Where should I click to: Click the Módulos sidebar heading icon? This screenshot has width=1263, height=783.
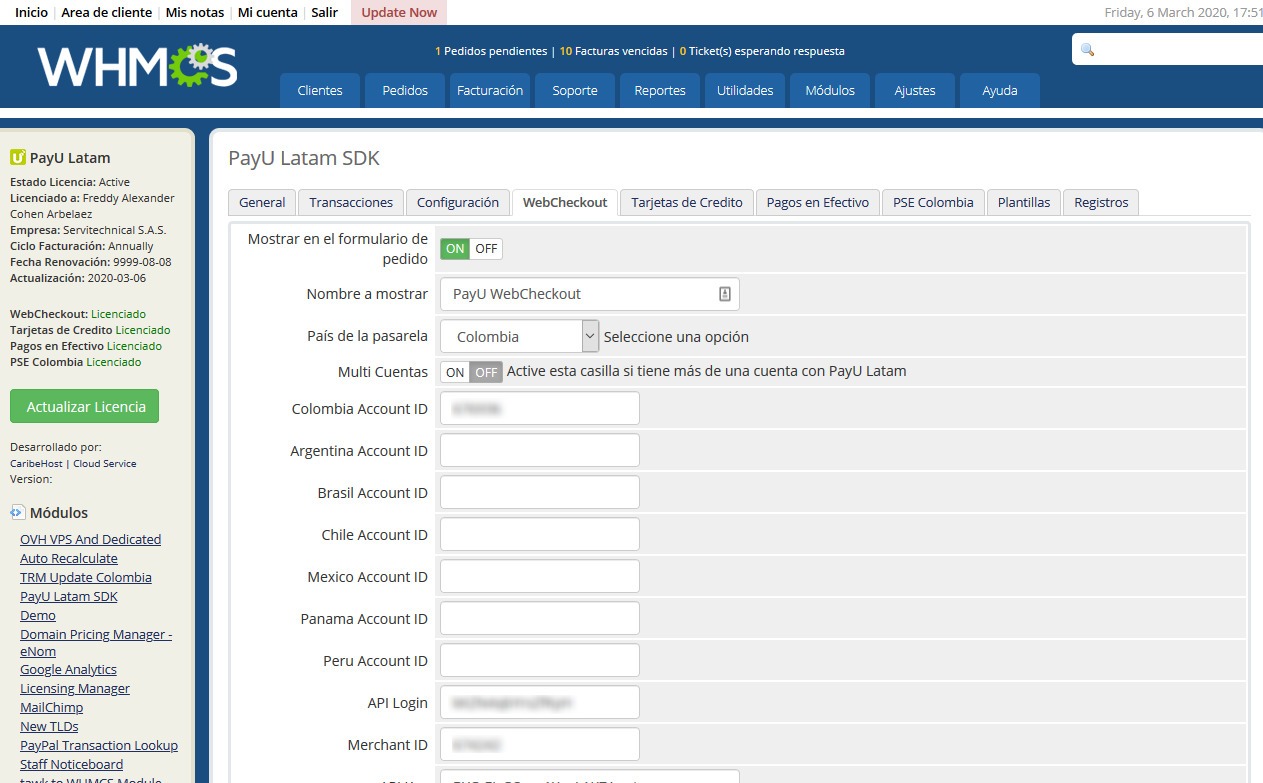(x=17, y=512)
